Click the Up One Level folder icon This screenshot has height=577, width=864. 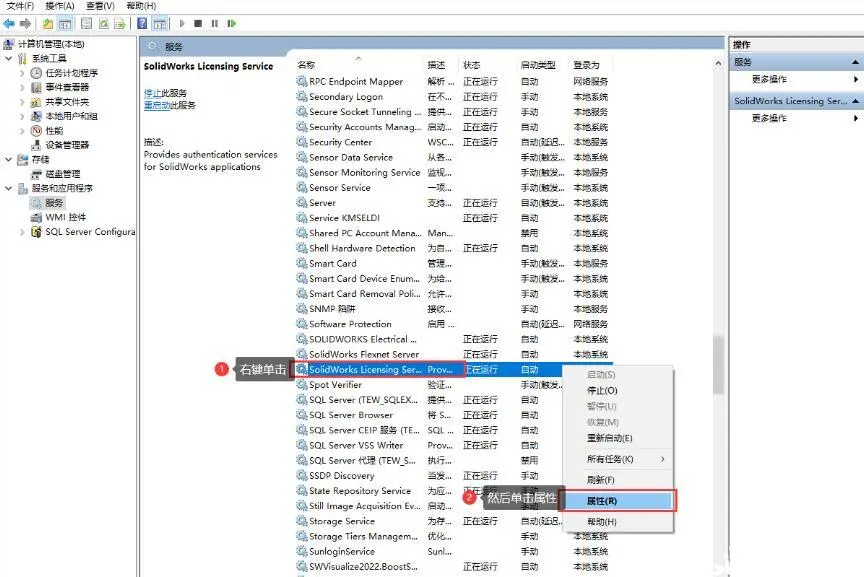pos(48,24)
